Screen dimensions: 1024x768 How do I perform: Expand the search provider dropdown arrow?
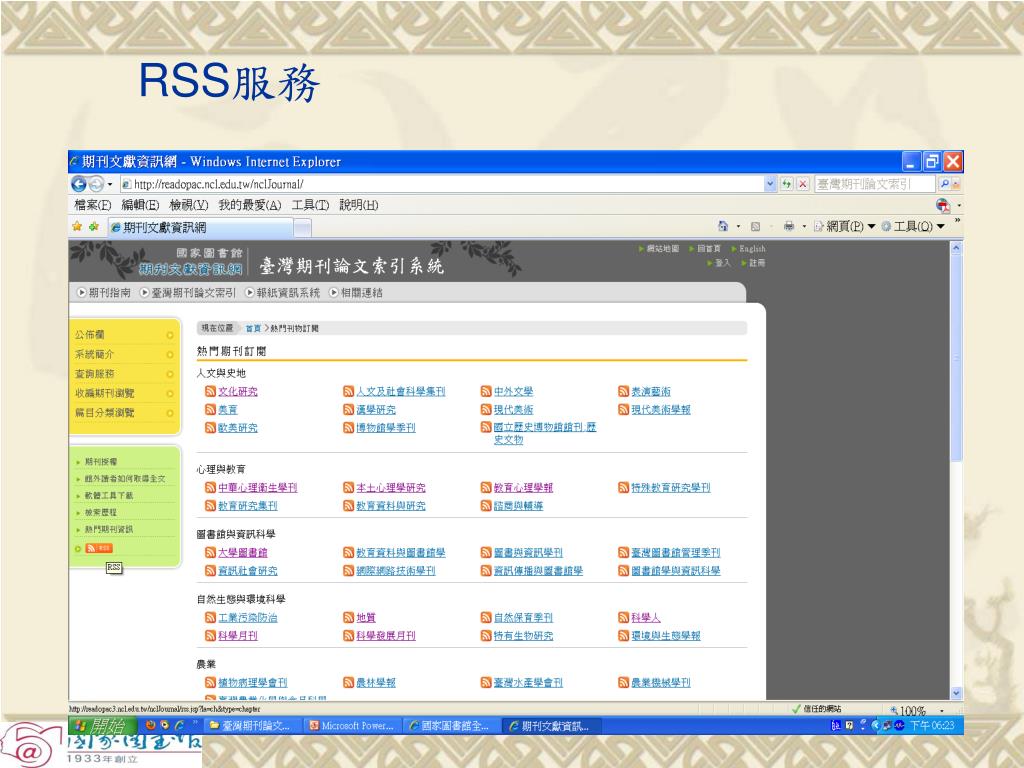click(956, 184)
